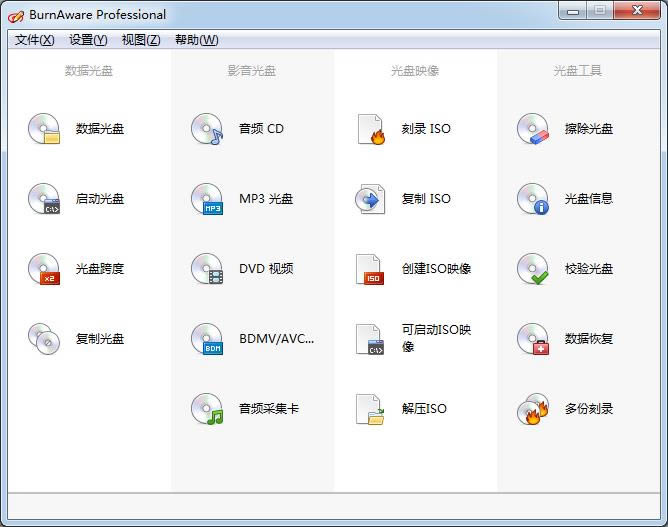
Task: Click the 光盘信息 label
Action: coord(589,199)
